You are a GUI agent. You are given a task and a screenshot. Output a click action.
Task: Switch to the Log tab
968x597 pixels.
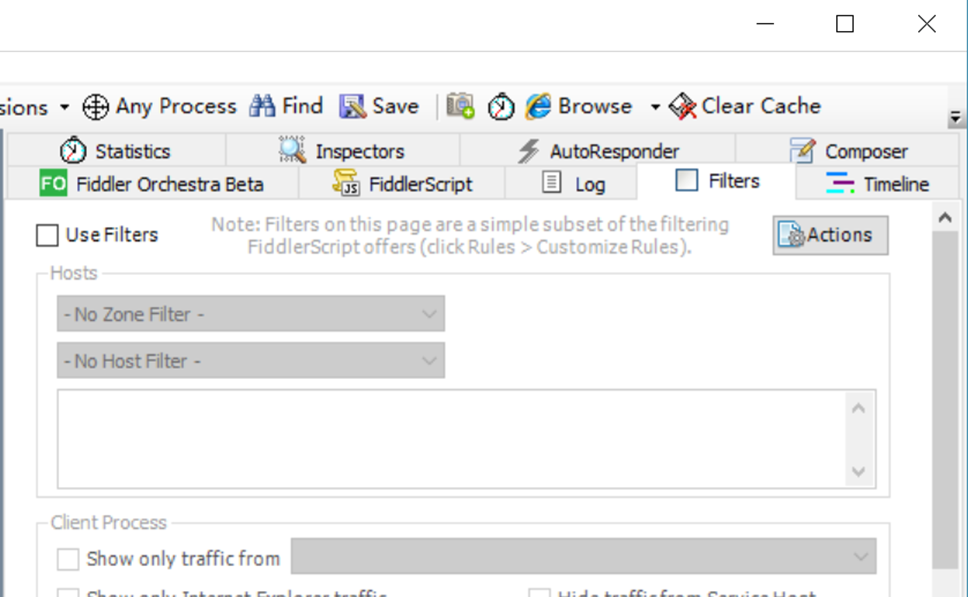pos(571,183)
